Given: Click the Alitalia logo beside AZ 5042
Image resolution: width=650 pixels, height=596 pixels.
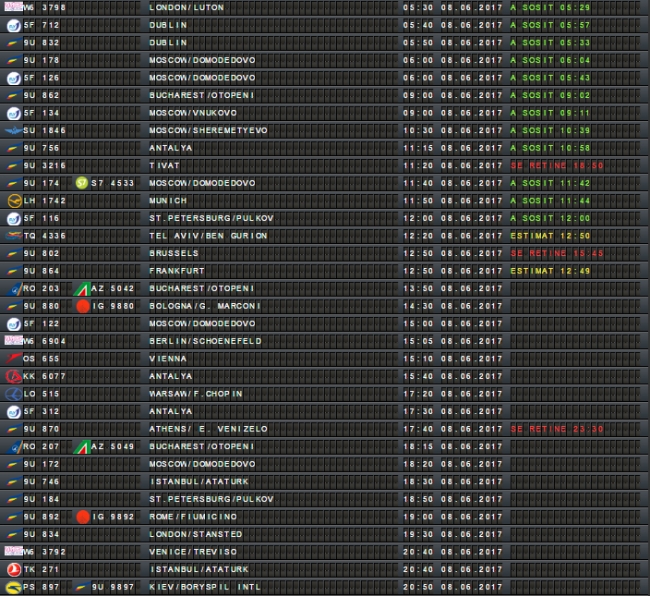Looking at the screenshot, I should coord(82,289).
